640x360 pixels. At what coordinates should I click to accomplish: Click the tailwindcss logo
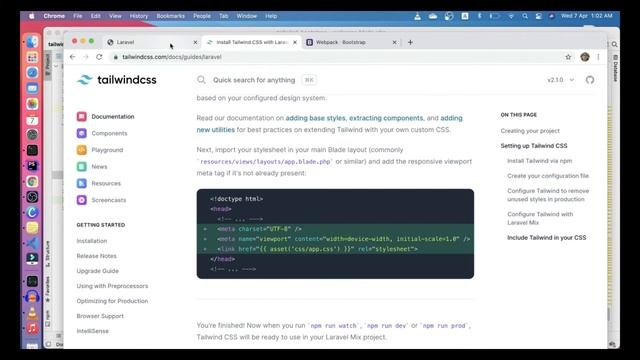point(117,80)
